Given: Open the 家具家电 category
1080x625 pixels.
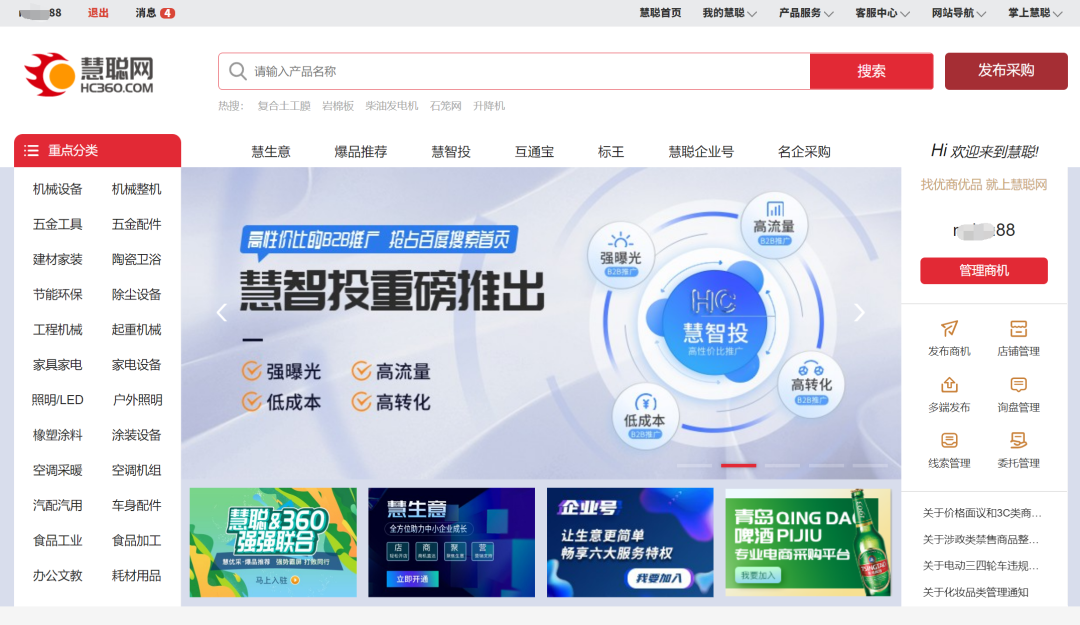Looking at the screenshot, I should tap(58, 365).
